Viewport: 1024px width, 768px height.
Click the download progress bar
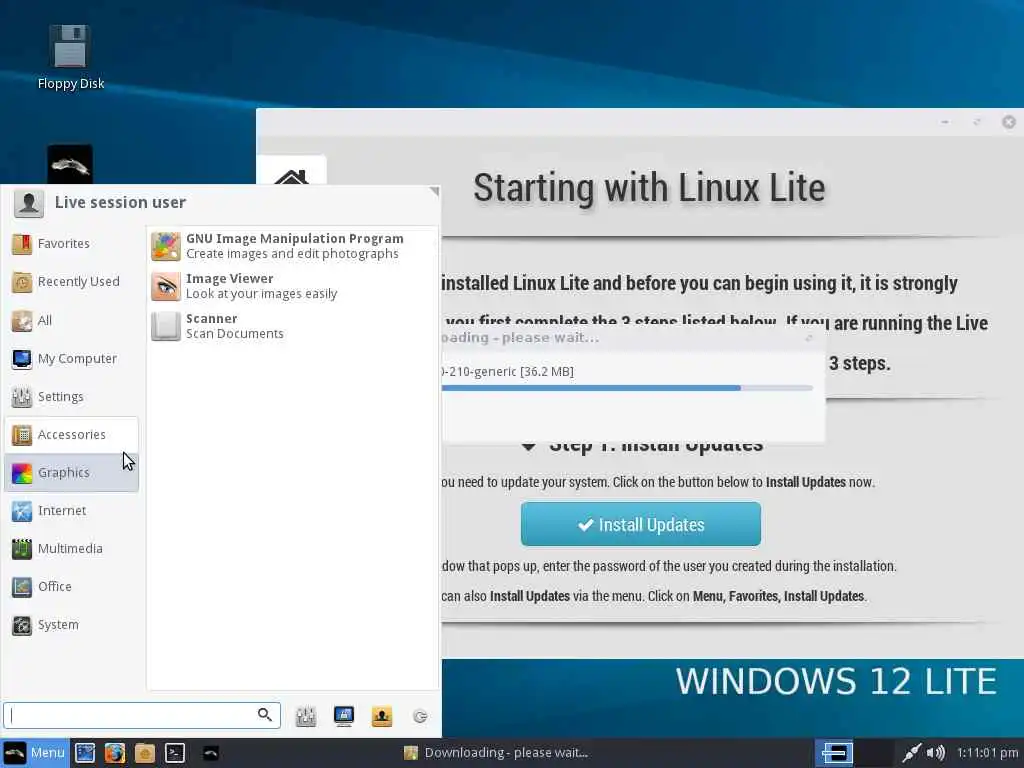pos(627,388)
